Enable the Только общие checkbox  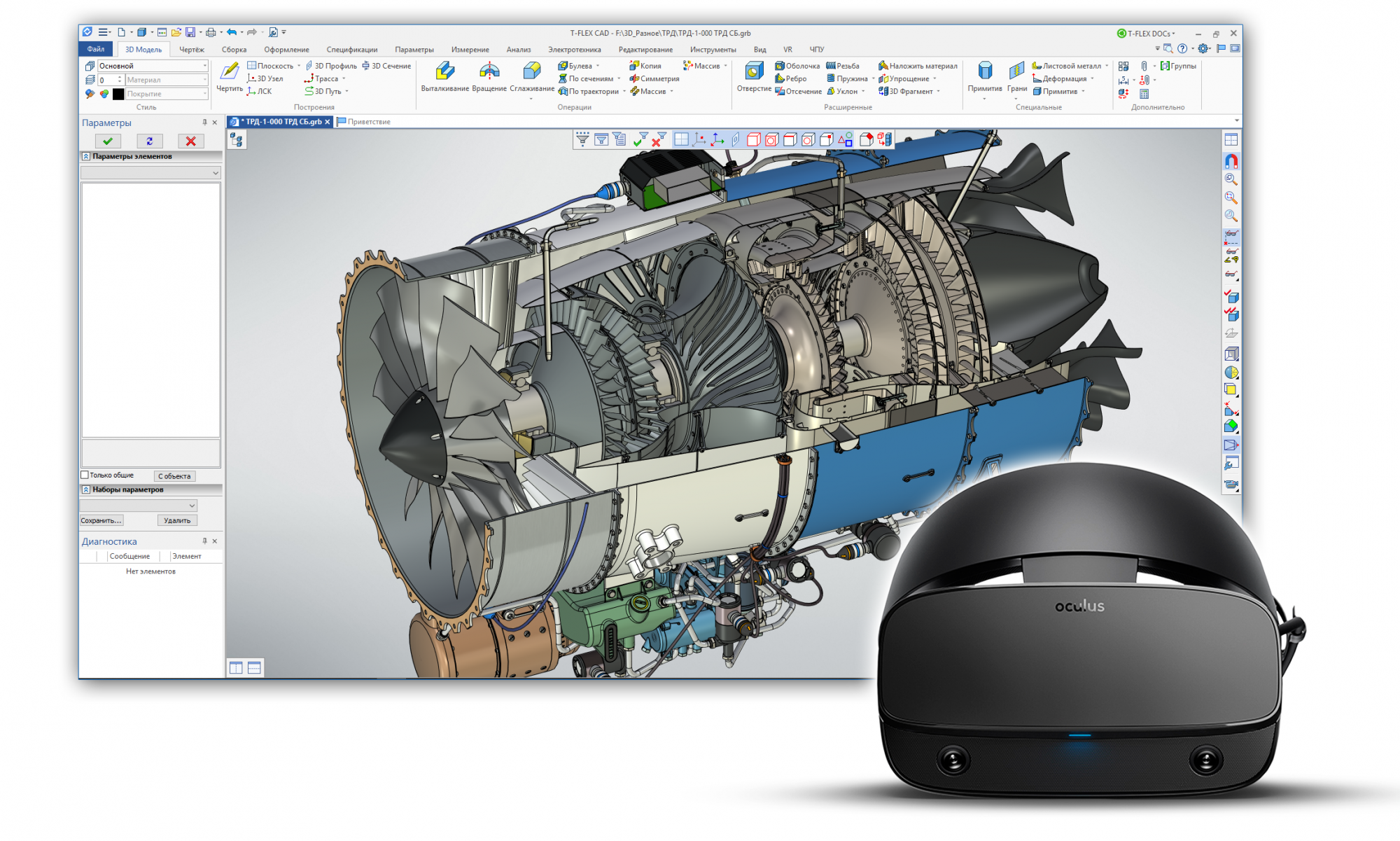pyautogui.click(x=85, y=475)
